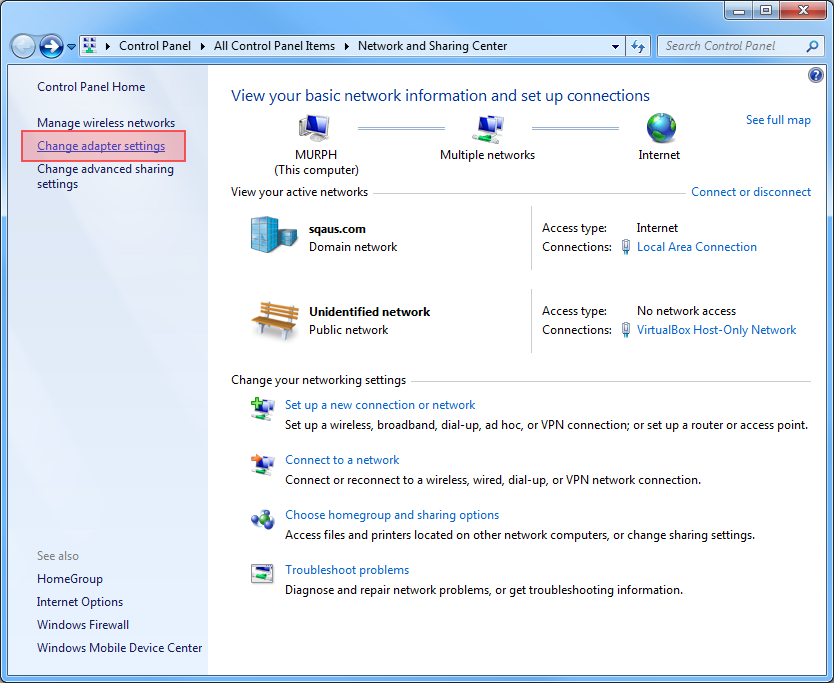Click the Unidentified network bench icon
Image resolution: width=834 pixels, height=683 pixels.
click(x=274, y=320)
